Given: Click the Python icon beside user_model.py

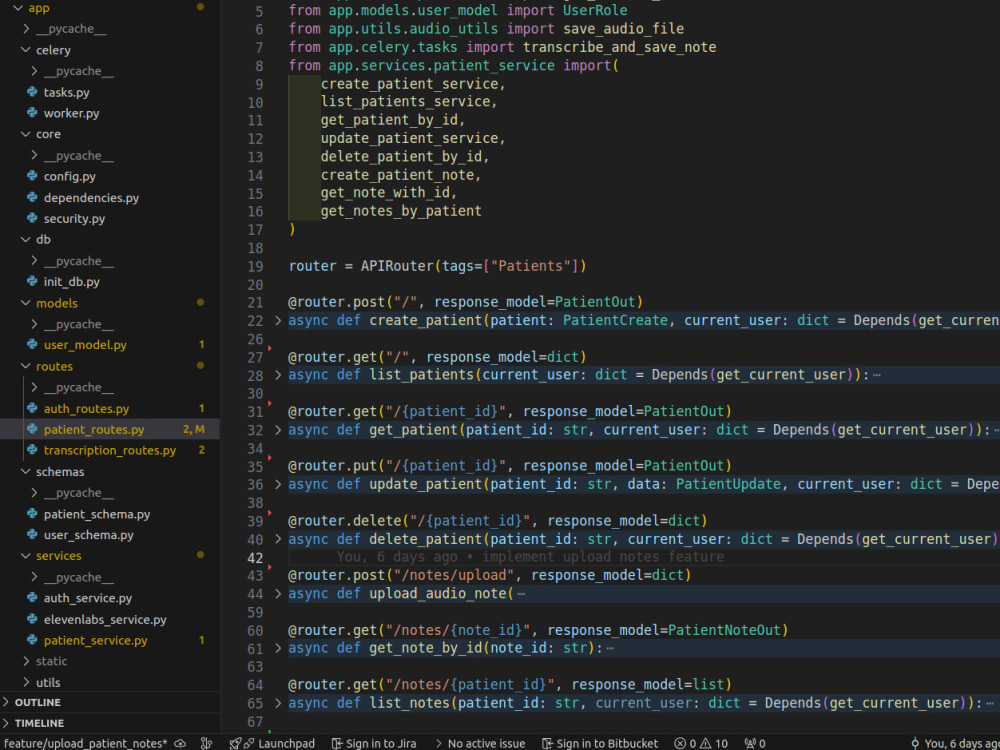Looking at the screenshot, I should tap(32, 344).
